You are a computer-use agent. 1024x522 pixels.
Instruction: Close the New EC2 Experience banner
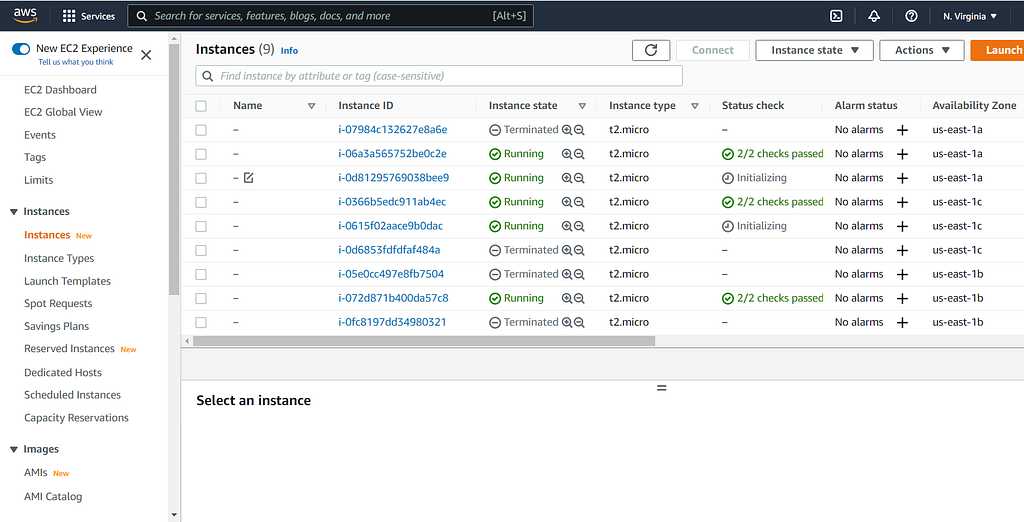pyautogui.click(x=146, y=55)
